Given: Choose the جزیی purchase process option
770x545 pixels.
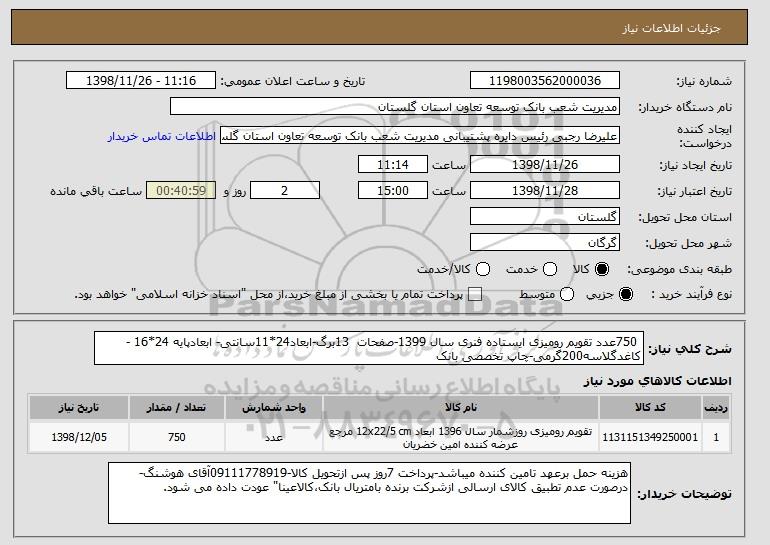Looking at the screenshot, I should [x=626, y=294].
